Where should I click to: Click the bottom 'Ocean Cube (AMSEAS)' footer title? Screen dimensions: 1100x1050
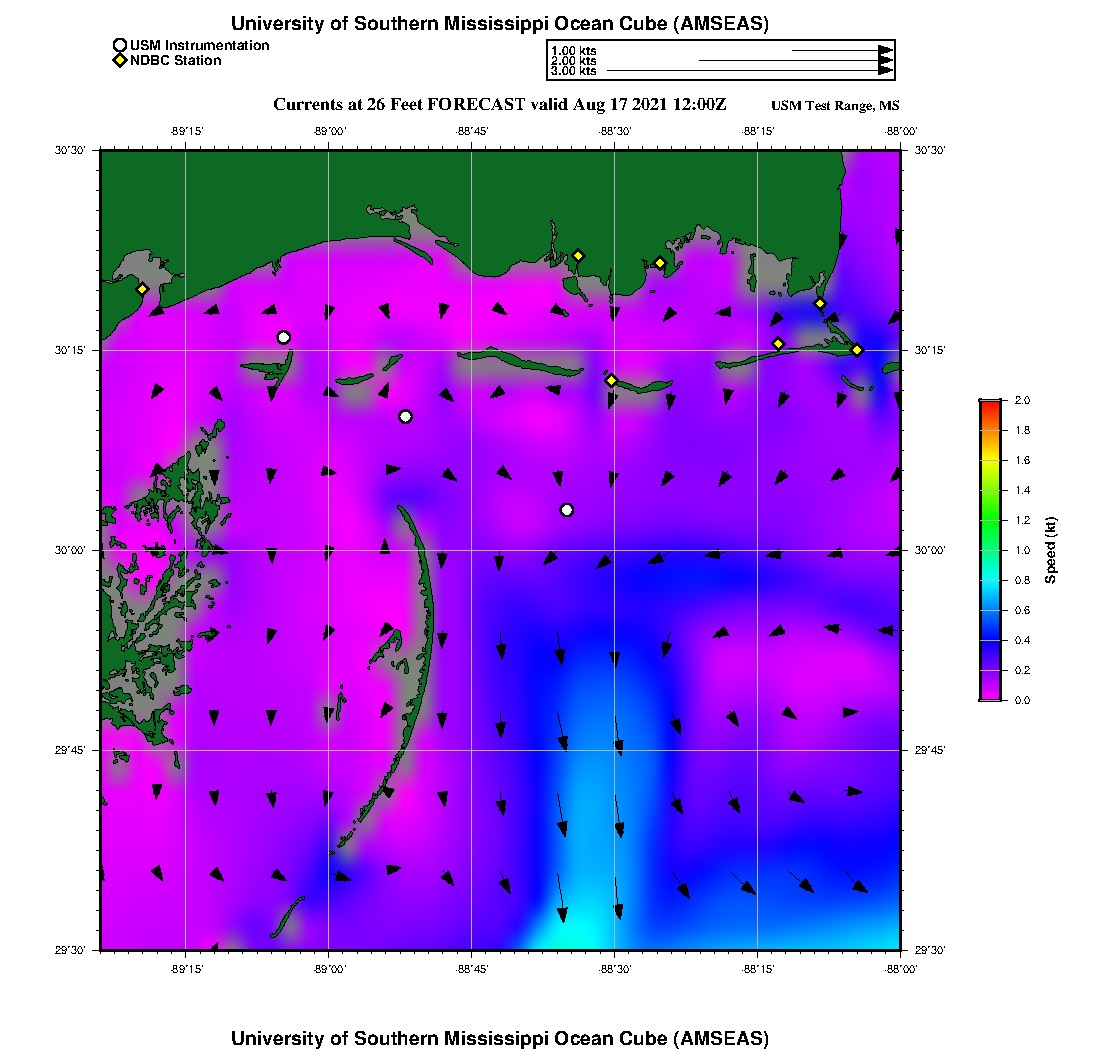coord(499,1038)
